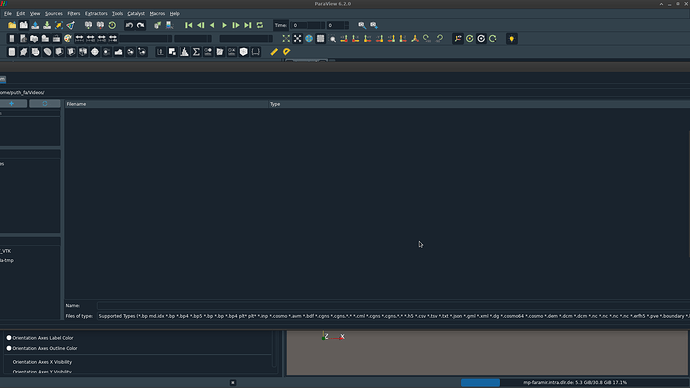Click the Name input field
The height and width of the screenshot is (388, 690).
click(x=393, y=305)
